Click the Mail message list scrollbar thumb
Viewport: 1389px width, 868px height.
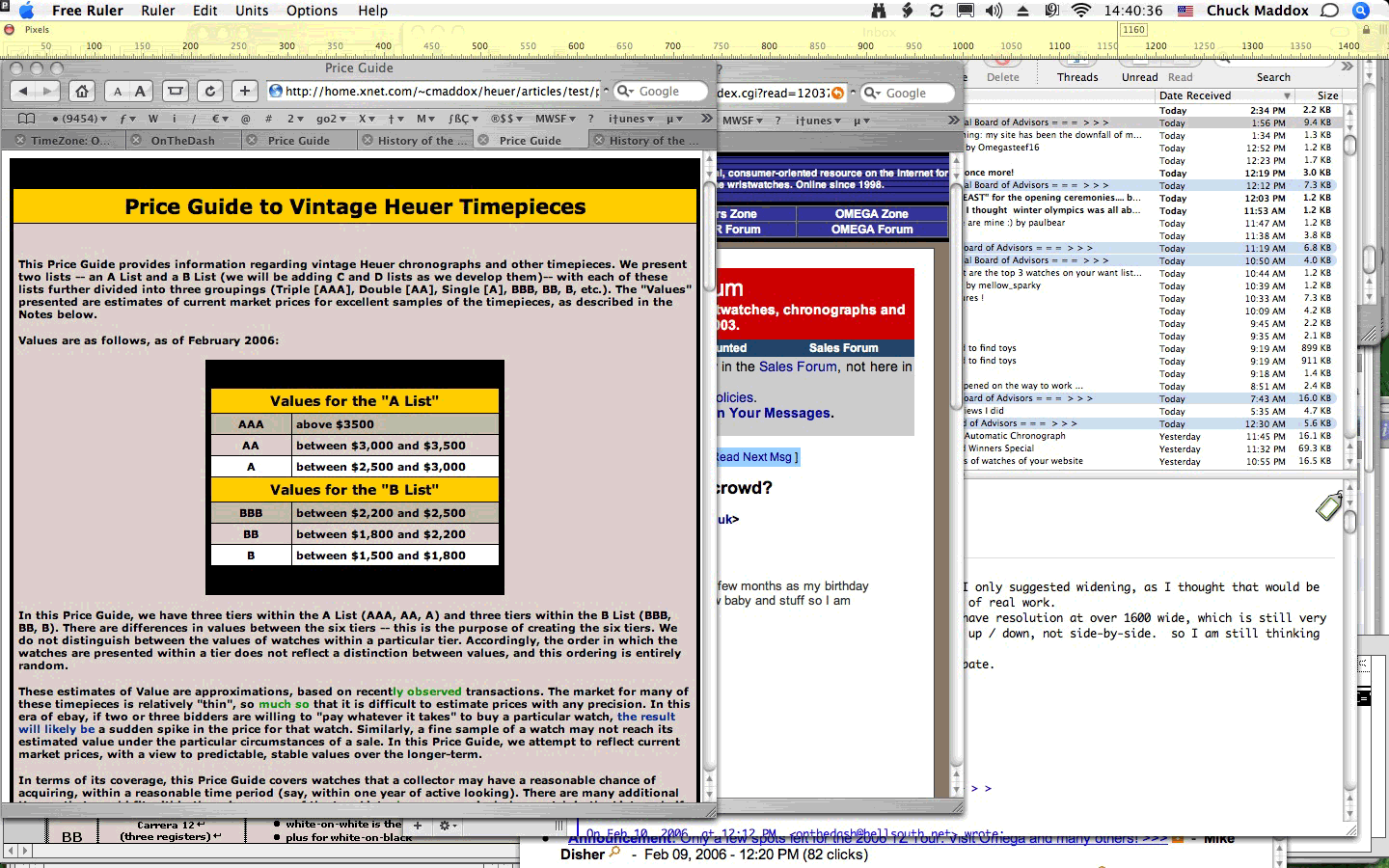tap(1350, 145)
